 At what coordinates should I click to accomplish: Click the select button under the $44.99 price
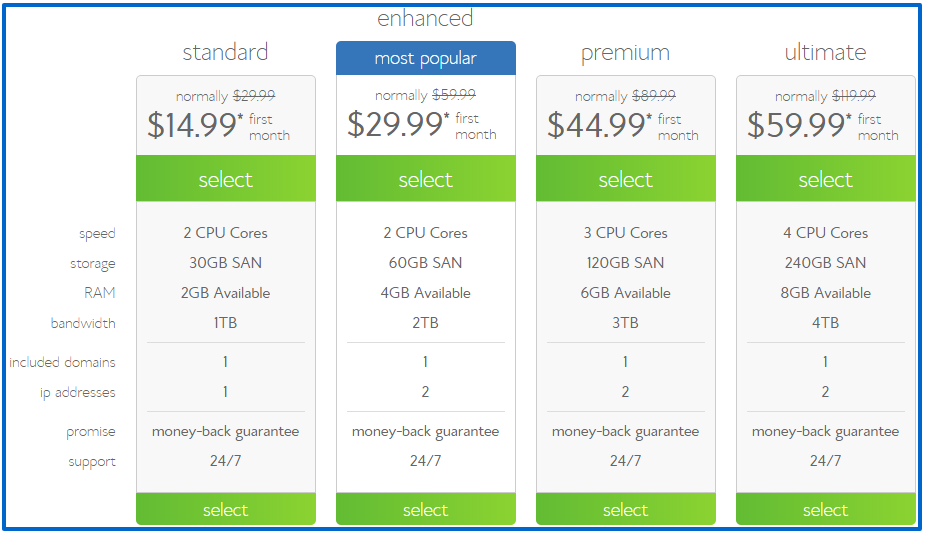[626, 179]
